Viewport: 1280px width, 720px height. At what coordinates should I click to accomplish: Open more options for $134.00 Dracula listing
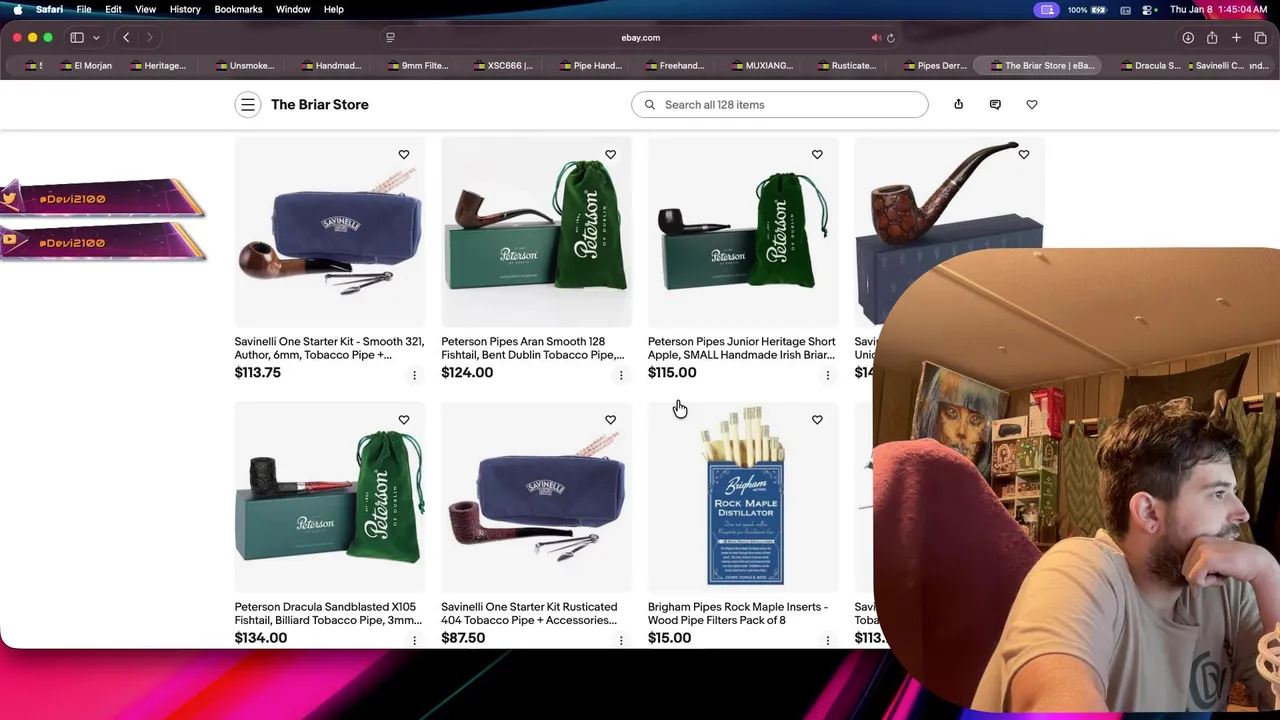tap(414, 640)
